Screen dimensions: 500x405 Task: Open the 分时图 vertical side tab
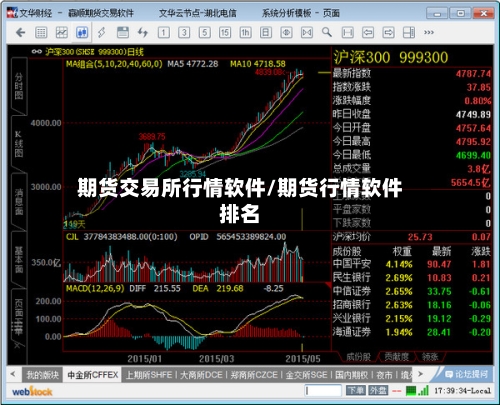tap(19, 86)
